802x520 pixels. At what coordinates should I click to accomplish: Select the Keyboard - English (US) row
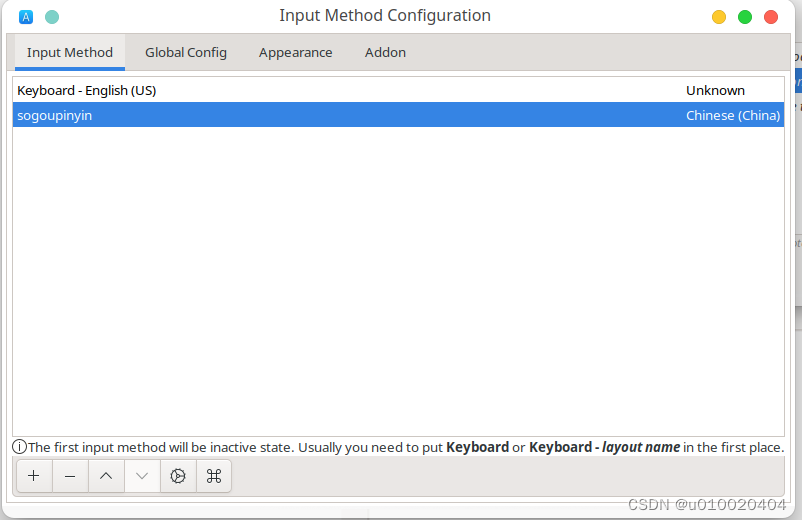pos(398,90)
